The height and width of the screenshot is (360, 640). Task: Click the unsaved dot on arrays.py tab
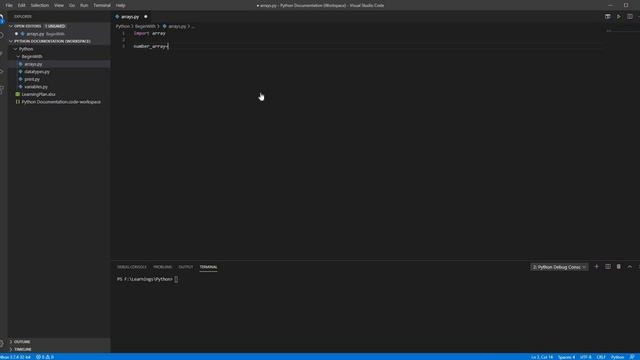[x=146, y=17]
